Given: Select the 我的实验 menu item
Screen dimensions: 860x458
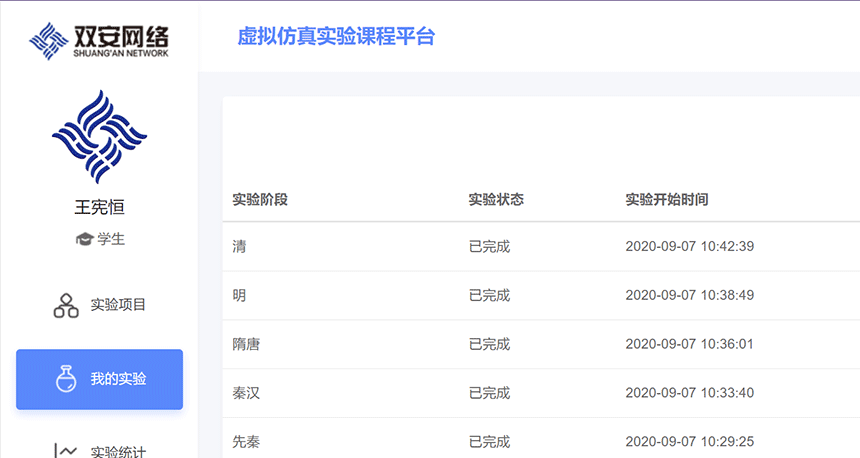Looking at the screenshot, I should [x=99, y=379].
